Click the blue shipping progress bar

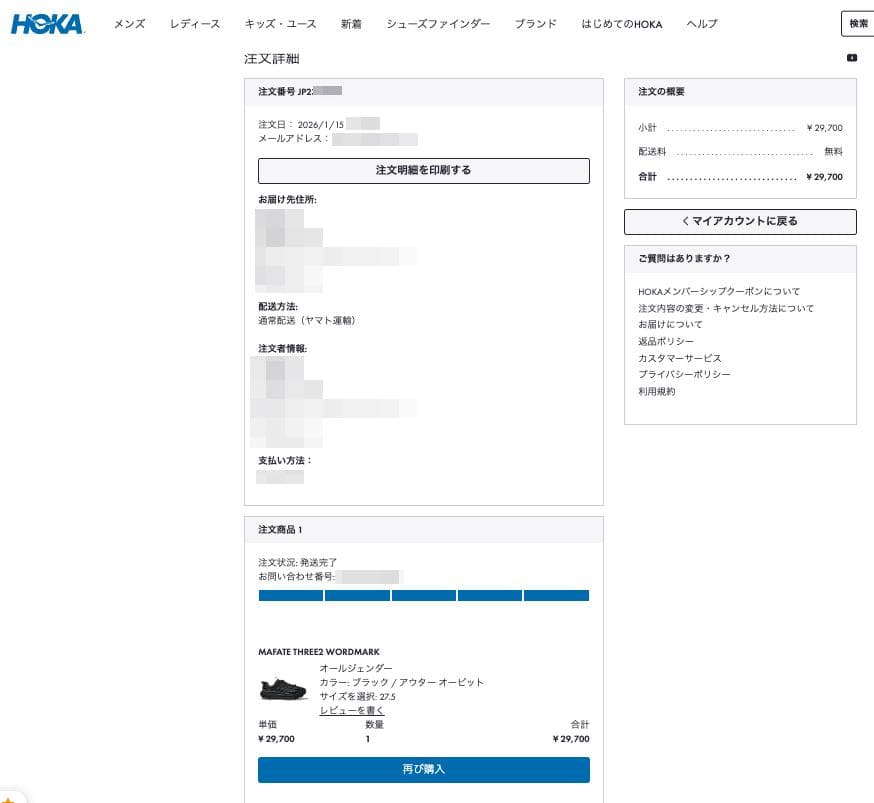[423, 596]
